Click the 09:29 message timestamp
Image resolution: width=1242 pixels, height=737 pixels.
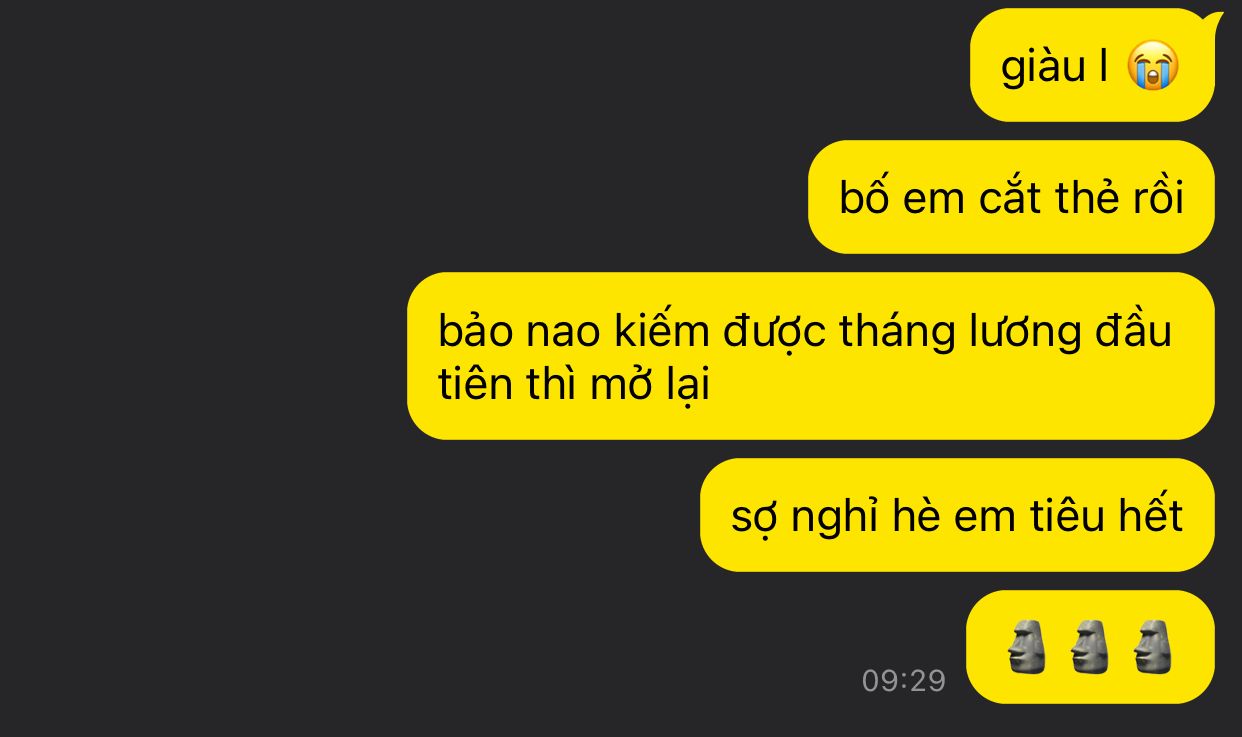pyautogui.click(x=904, y=681)
